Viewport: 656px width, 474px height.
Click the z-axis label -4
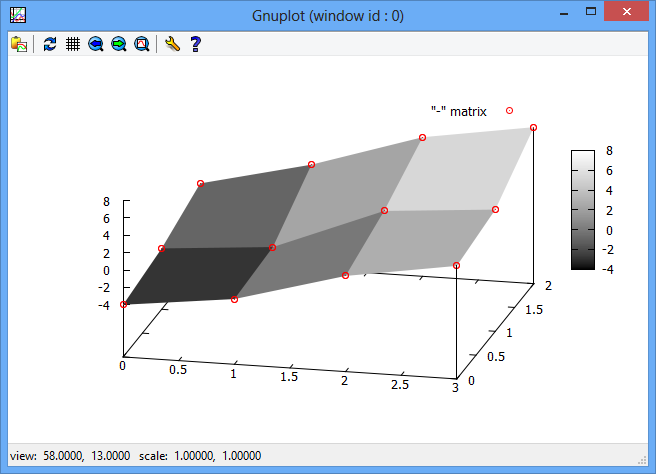coord(104,305)
